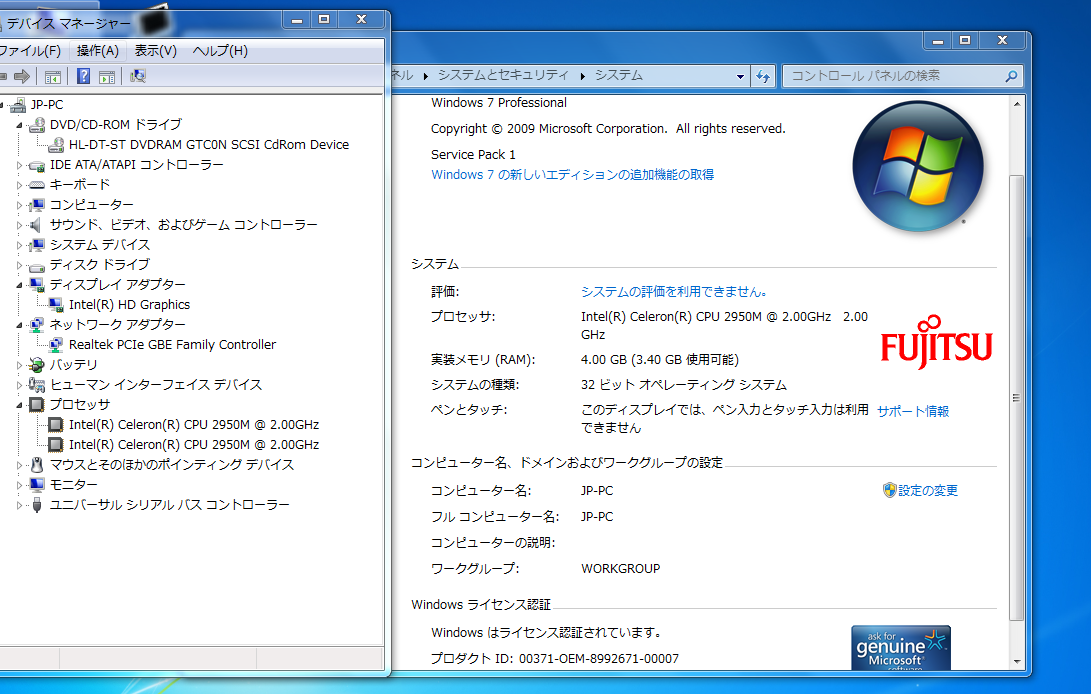Scan for hardware changes toolbar icon
The image size is (1091, 694).
tap(138, 76)
